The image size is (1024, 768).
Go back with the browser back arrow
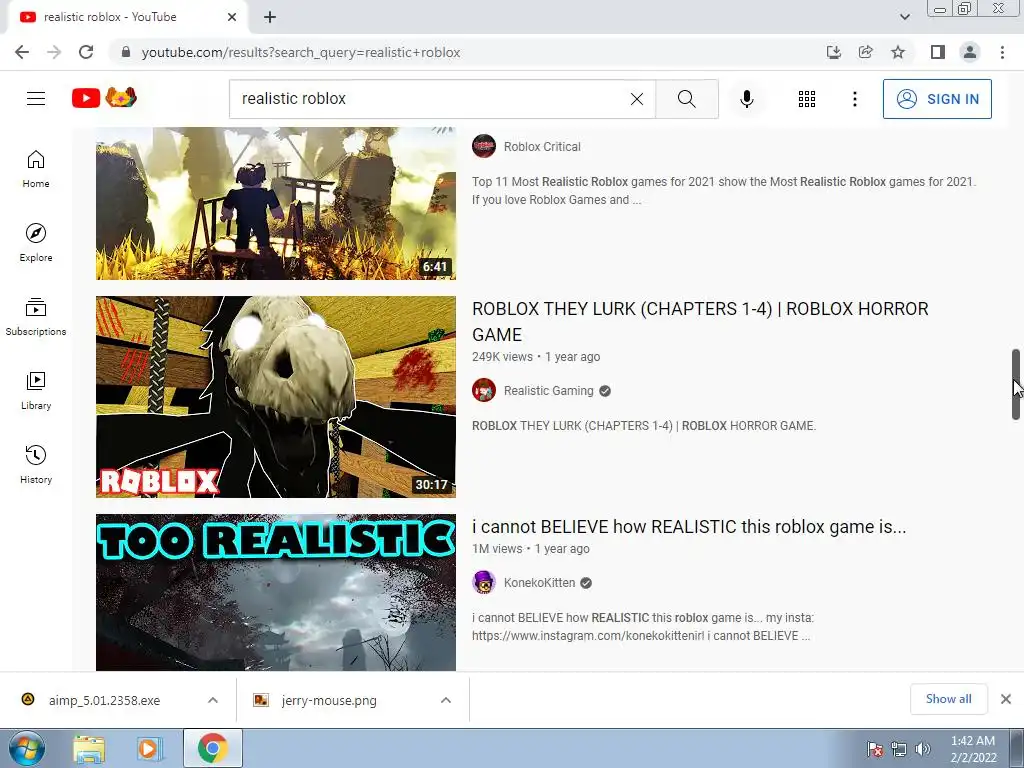(22, 52)
